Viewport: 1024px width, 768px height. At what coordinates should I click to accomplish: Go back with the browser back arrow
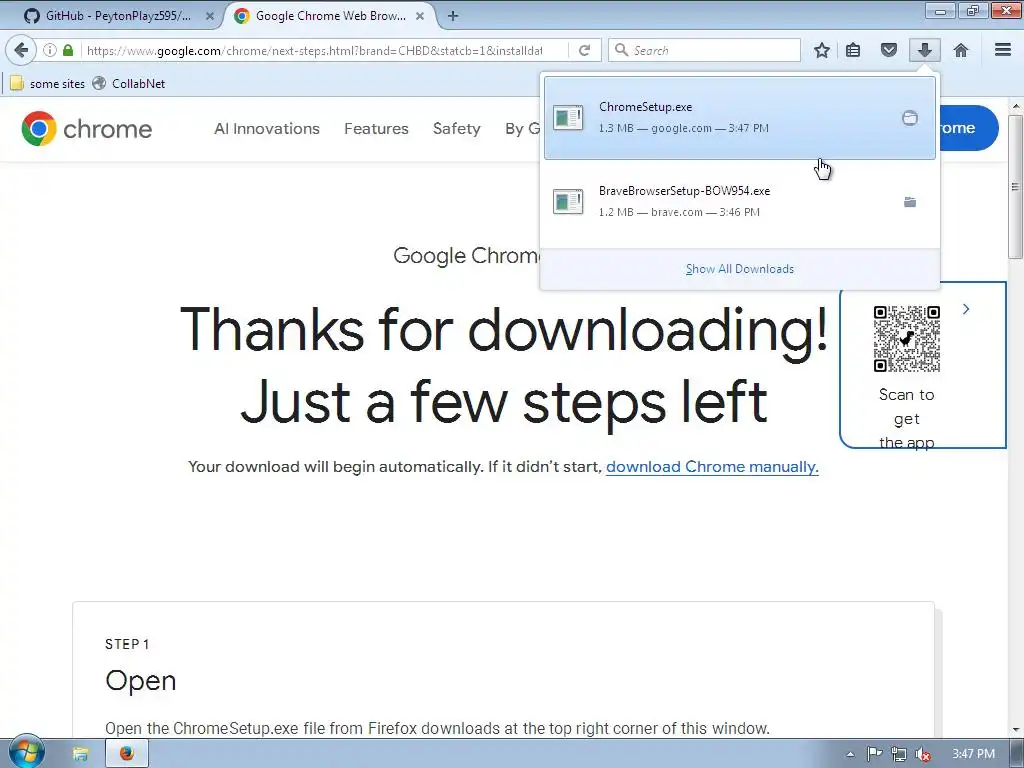(21, 50)
